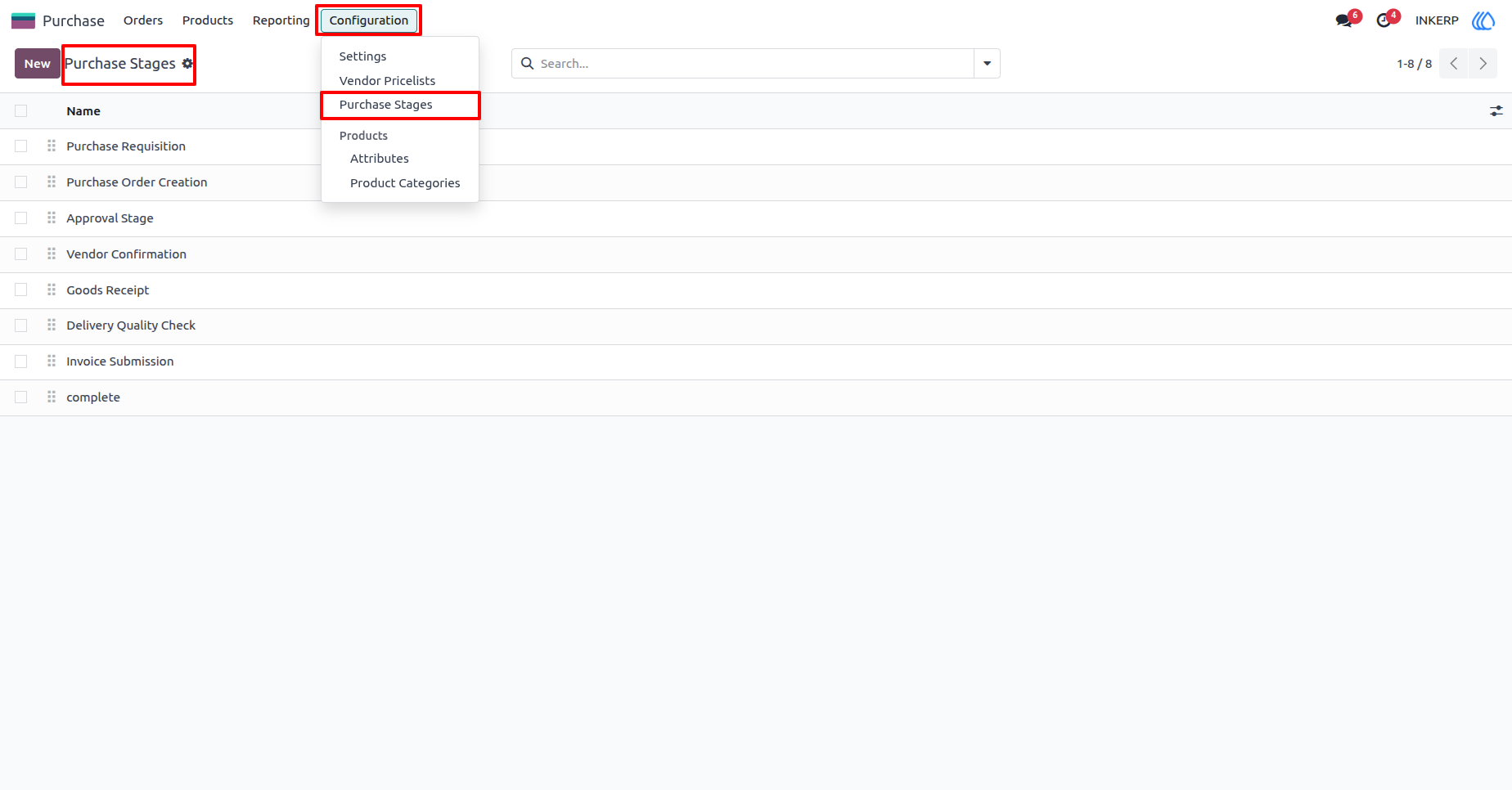Grab drag handle of Delivery Quality Check row
Screen dimensions: 1512x790
[52, 325]
